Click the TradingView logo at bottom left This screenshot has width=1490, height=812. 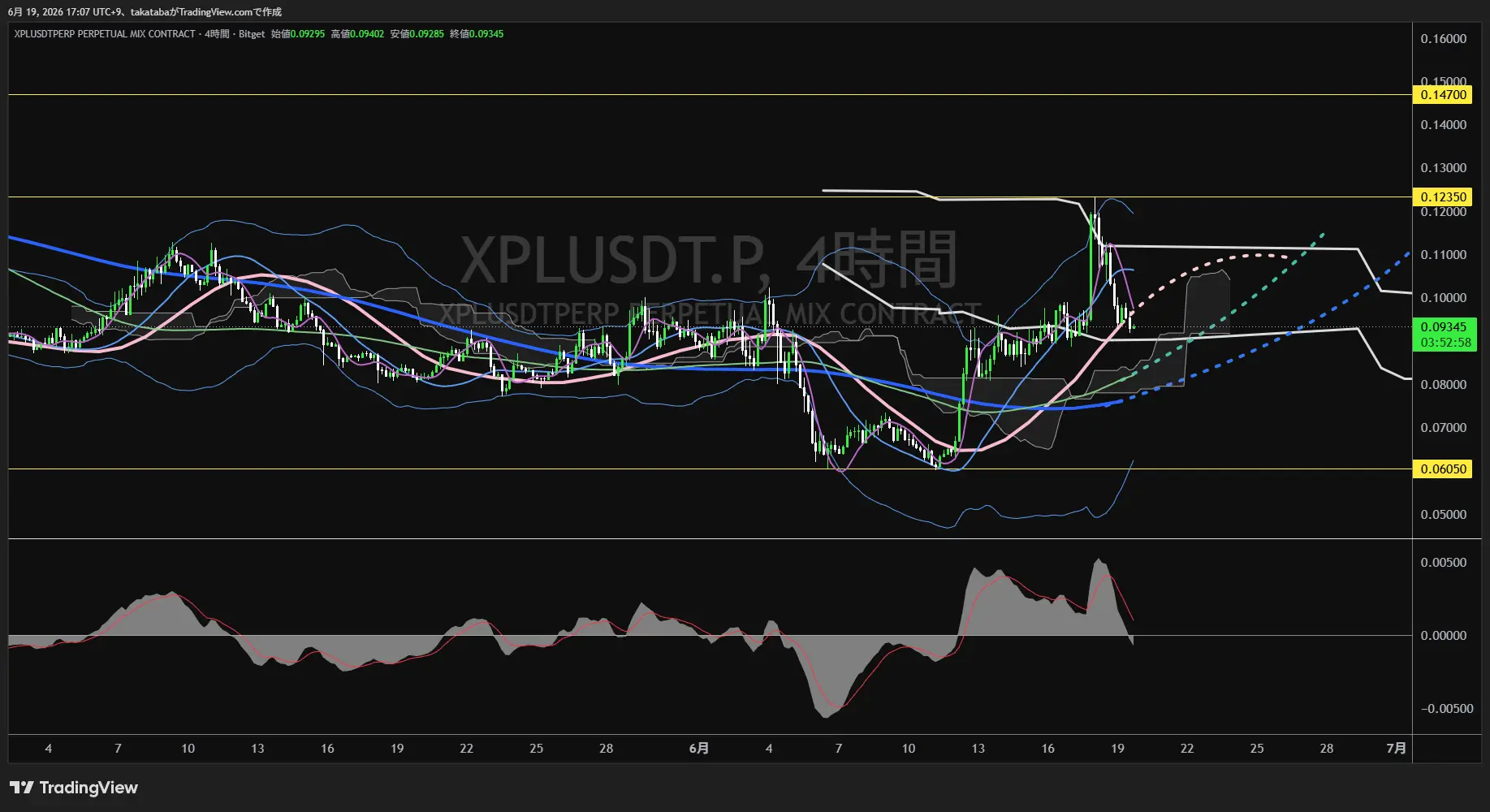click(74, 788)
